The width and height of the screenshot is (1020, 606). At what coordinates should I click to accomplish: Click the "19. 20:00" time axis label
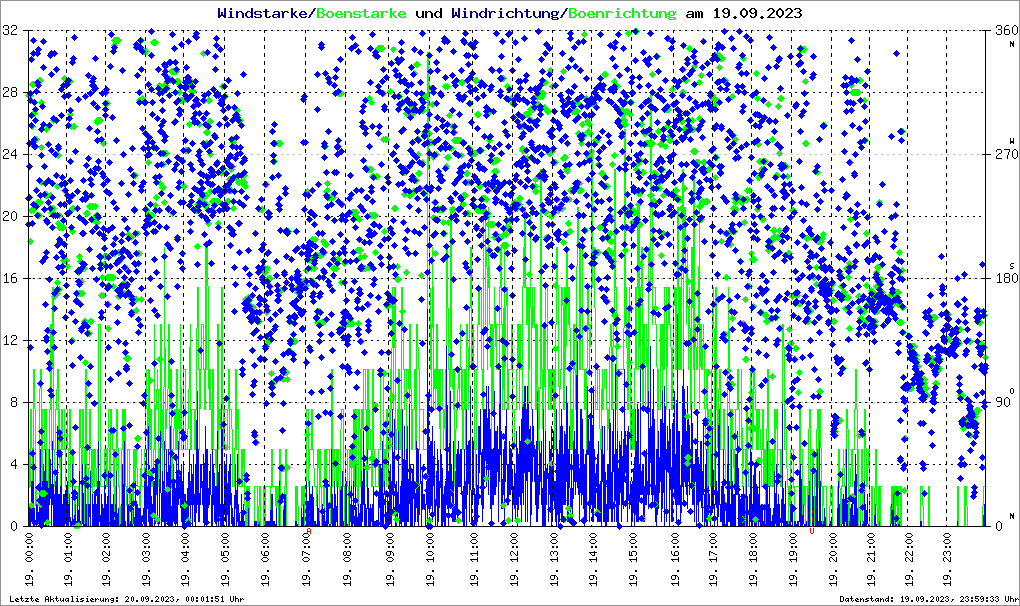pyautogui.click(x=833, y=560)
